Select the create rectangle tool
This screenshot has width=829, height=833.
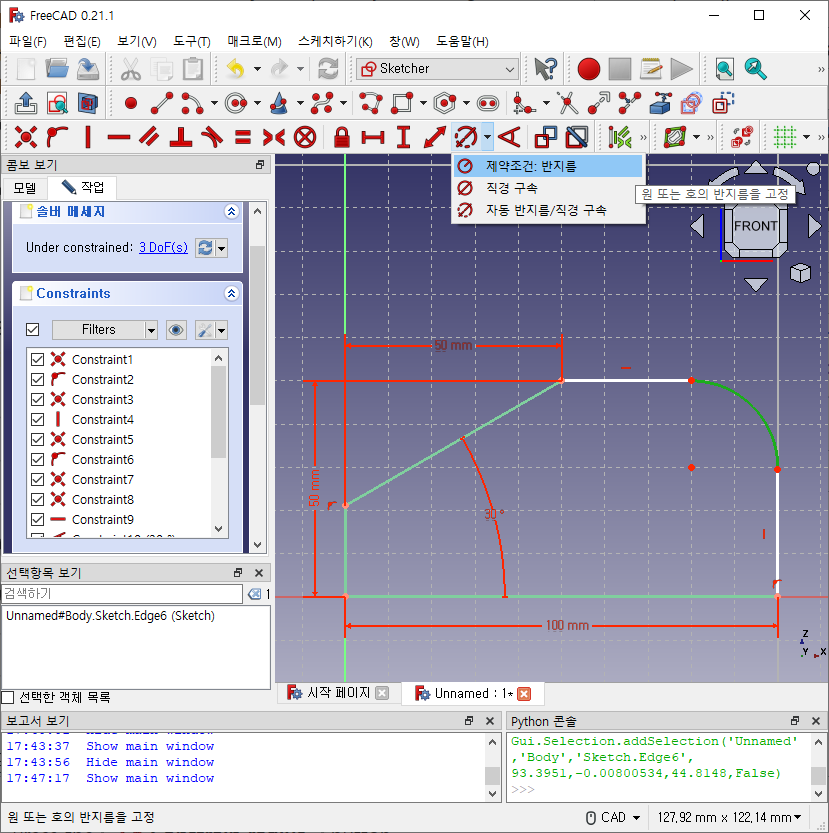click(x=402, y=103)
